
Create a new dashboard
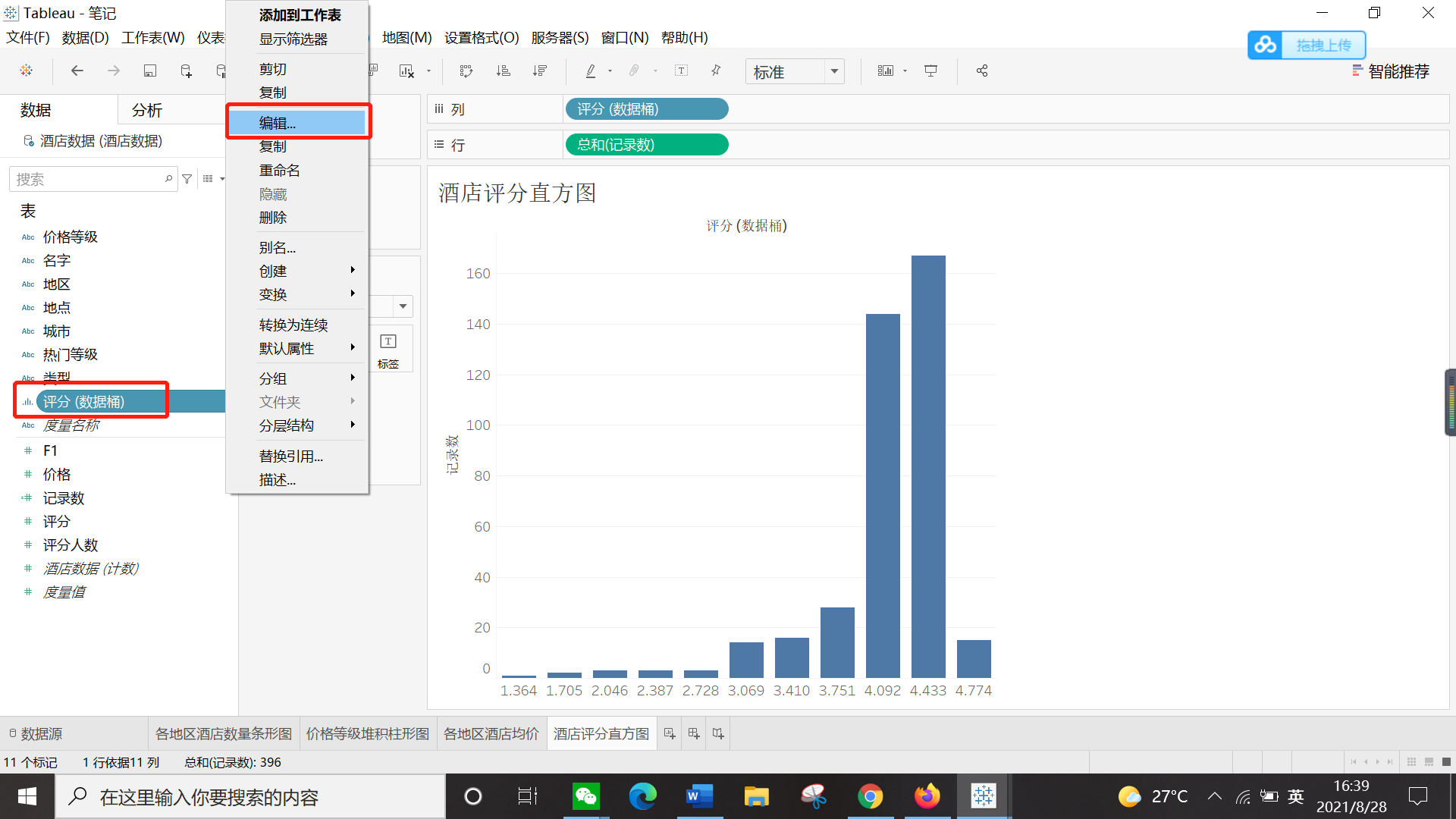[692, 733]
